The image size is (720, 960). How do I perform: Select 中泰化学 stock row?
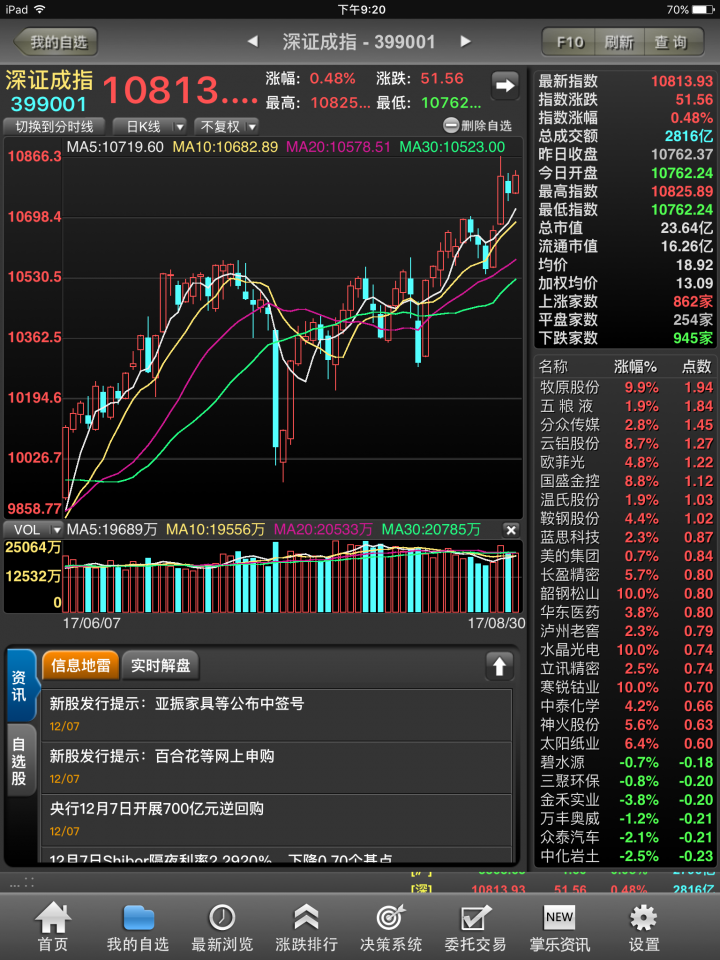(x=626, y=706)
